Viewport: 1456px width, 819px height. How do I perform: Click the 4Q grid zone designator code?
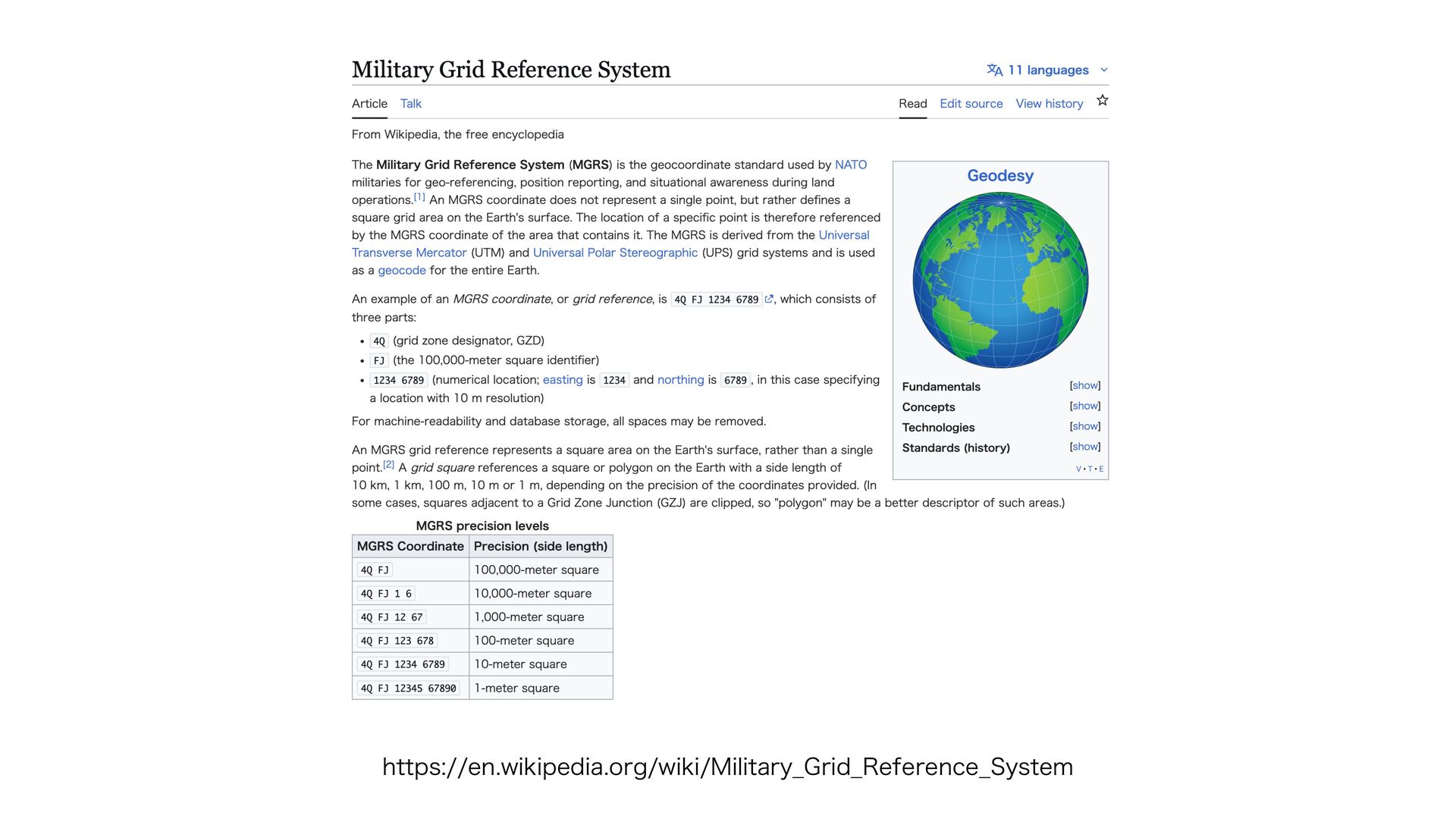pyautogui.click(x=379, y=341)
